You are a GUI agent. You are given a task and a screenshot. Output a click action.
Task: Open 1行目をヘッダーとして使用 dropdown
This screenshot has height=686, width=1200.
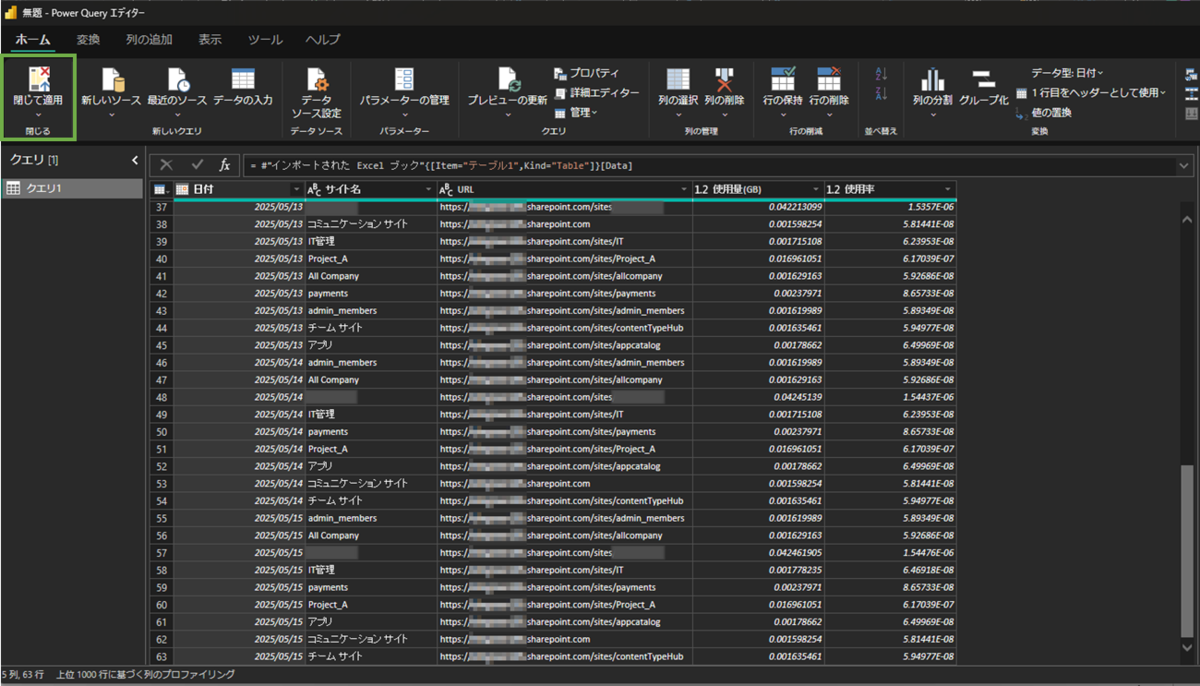pos(1091,93)
